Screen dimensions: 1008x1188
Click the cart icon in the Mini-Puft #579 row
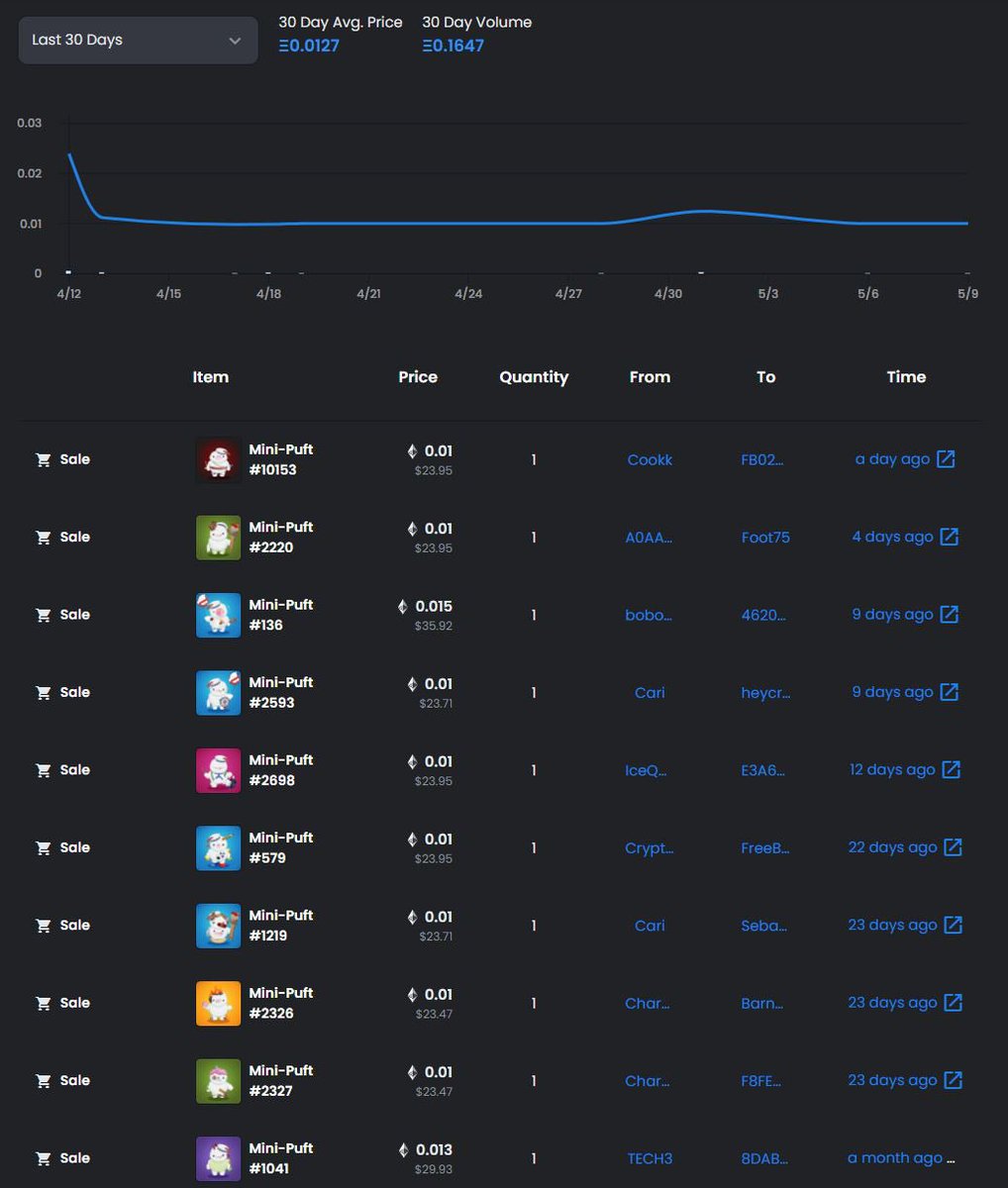(x=43, y=848)
